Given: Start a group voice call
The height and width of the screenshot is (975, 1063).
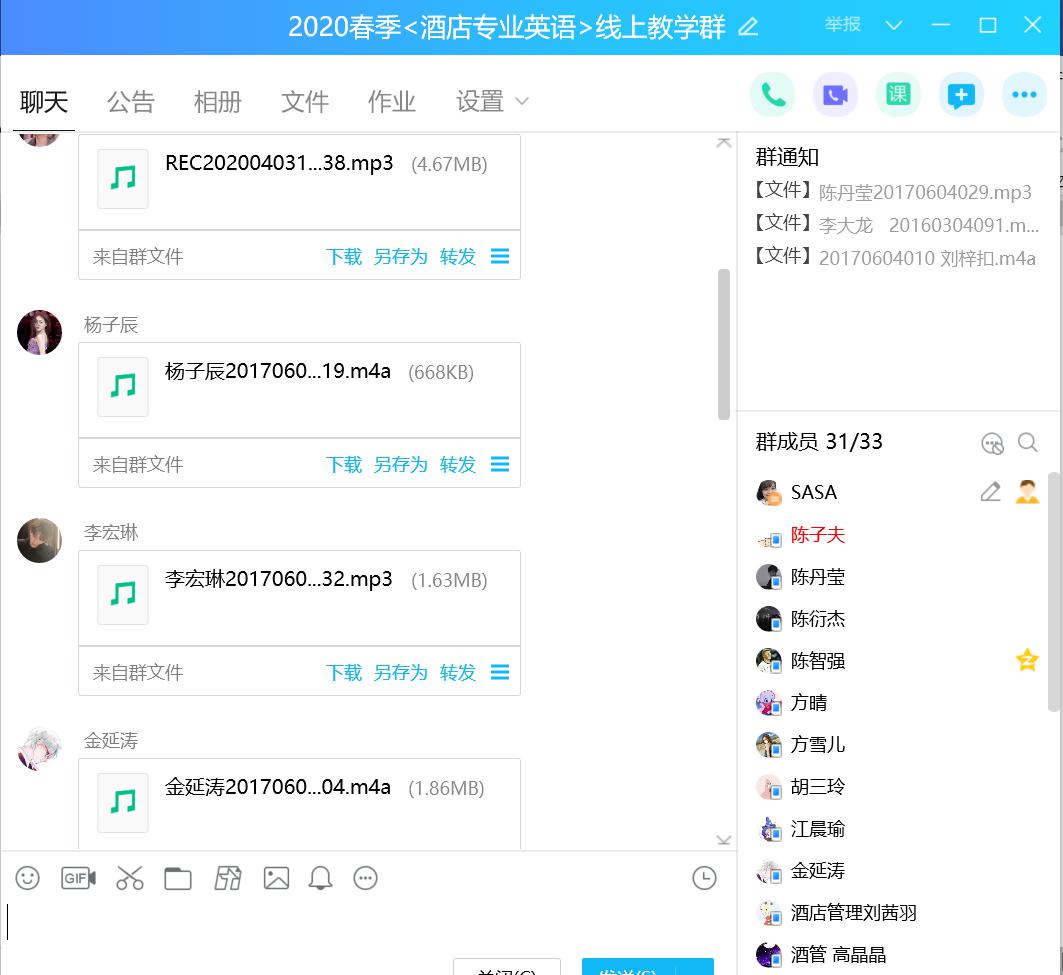Looking at the screenshot, I should click(x=772, y=95).
